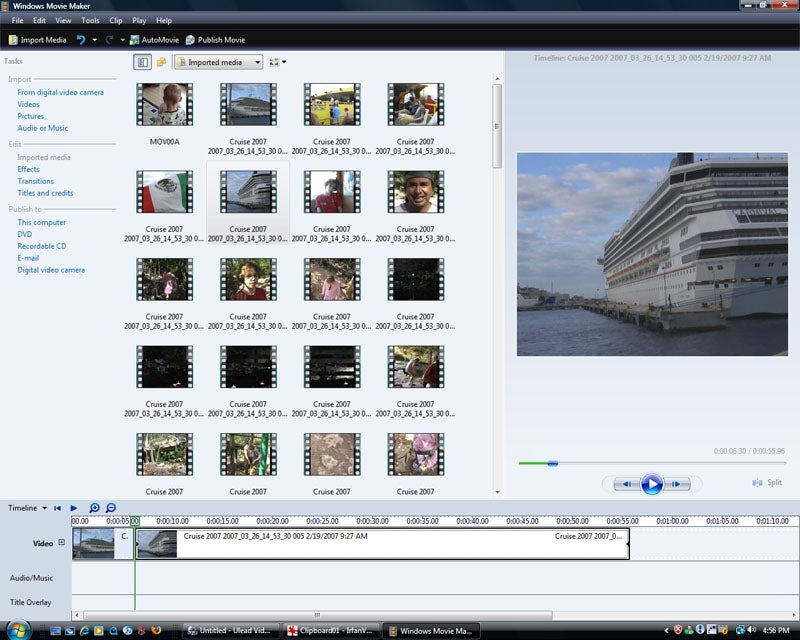800x640 pixels.
Task: Click the scroll down arrow of media pane
Action: (x=497, y=492)
